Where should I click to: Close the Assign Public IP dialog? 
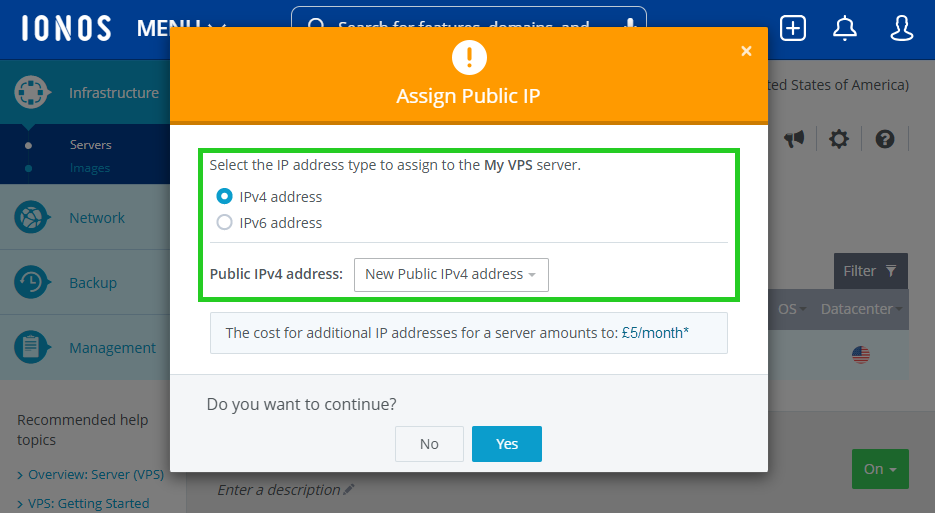coord(746,51)
